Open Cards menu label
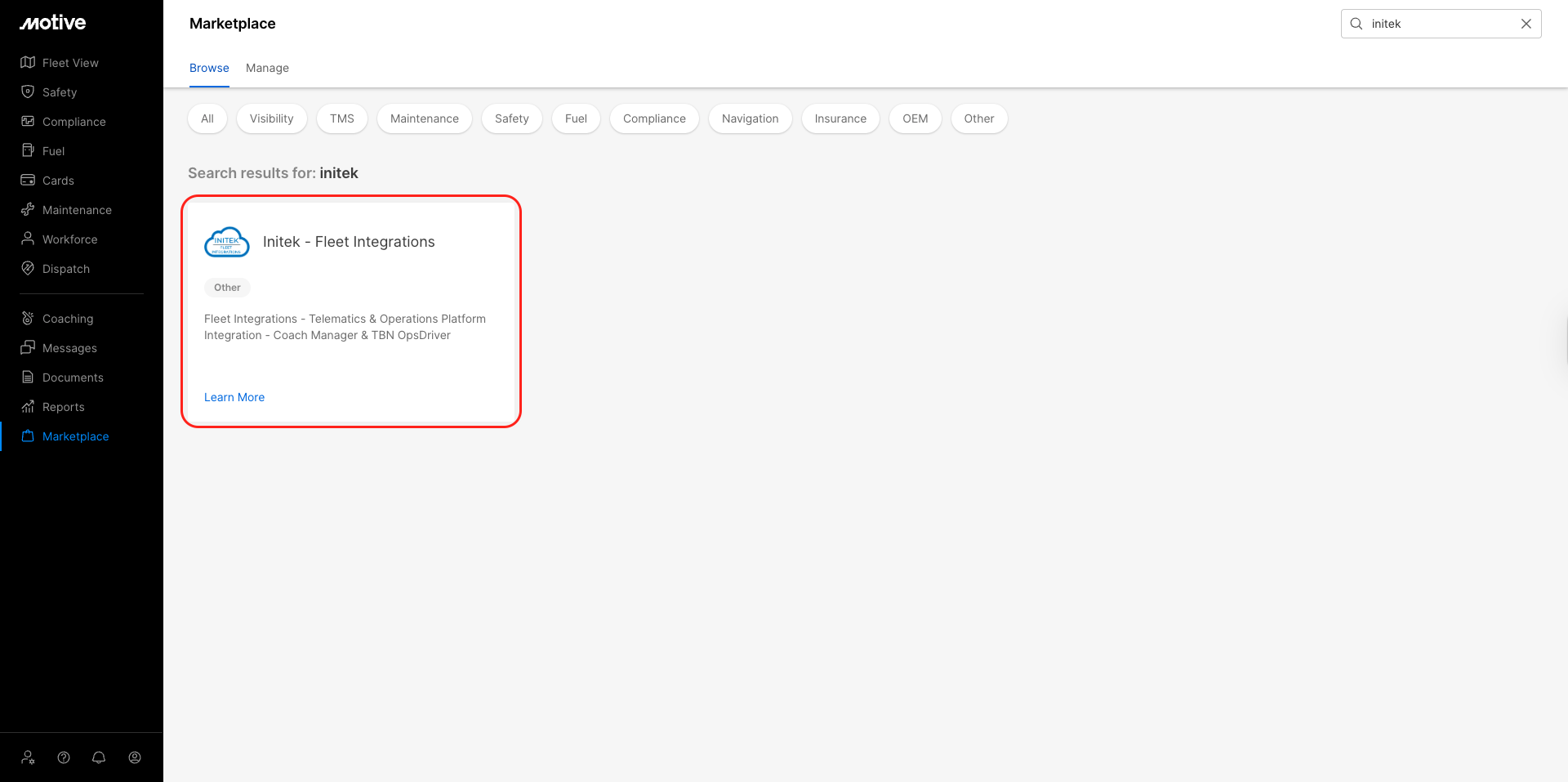Image resolution: width=1568 pixels, height=782 pixels. 58,181
